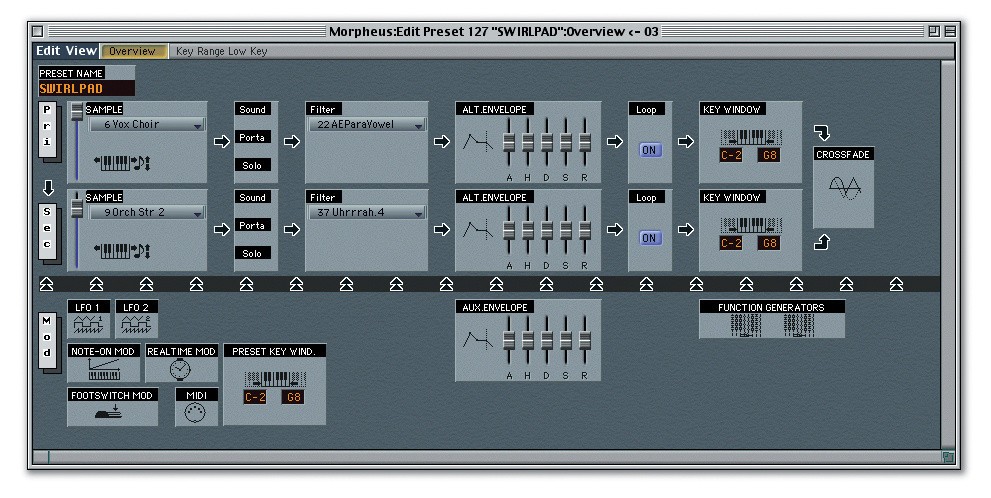991x498 pixels.
Task: Click primary envelope Attack (A) slider
Action: 509,144
